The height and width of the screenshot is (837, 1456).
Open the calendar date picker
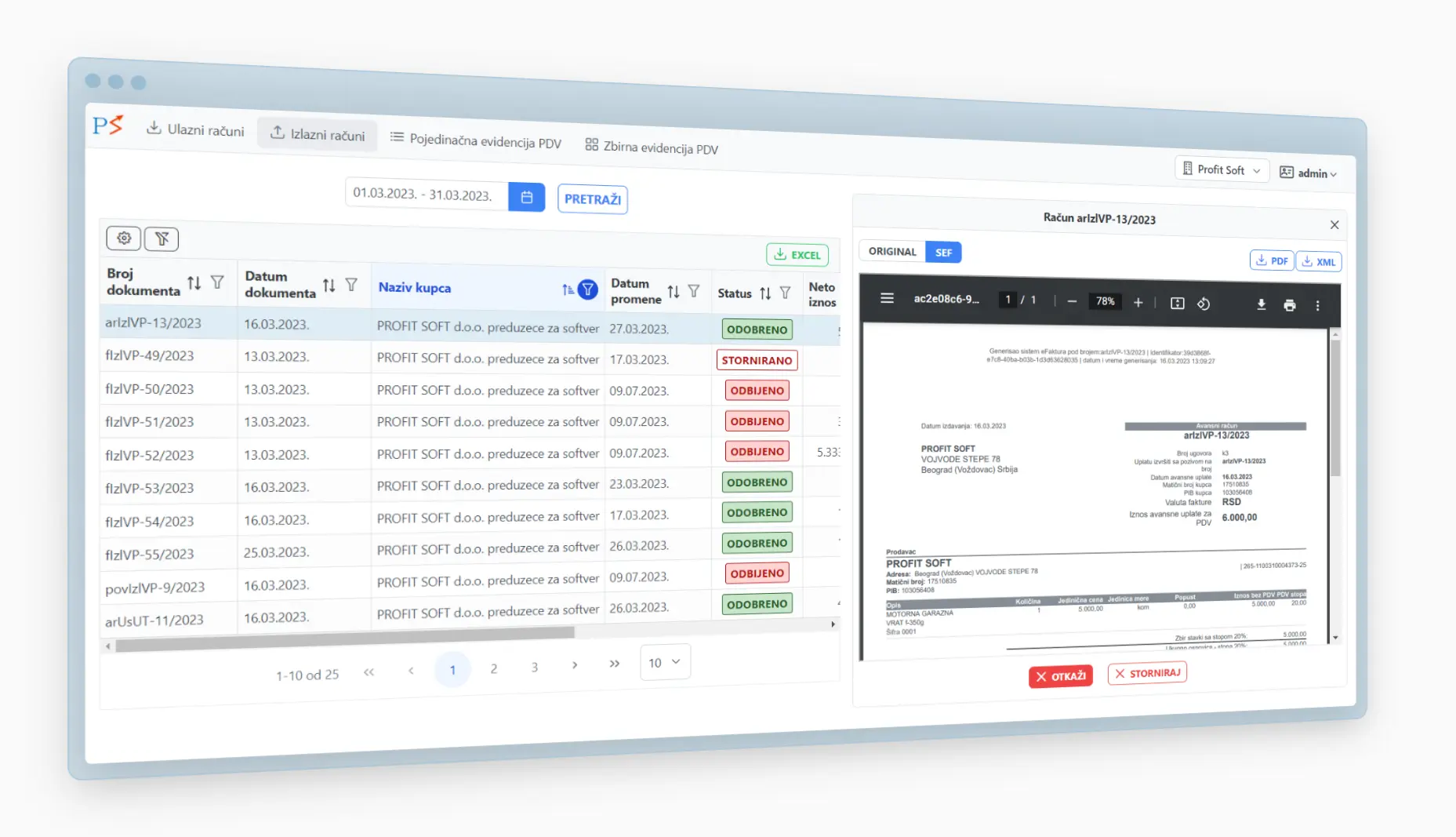(x=526, y=197)
